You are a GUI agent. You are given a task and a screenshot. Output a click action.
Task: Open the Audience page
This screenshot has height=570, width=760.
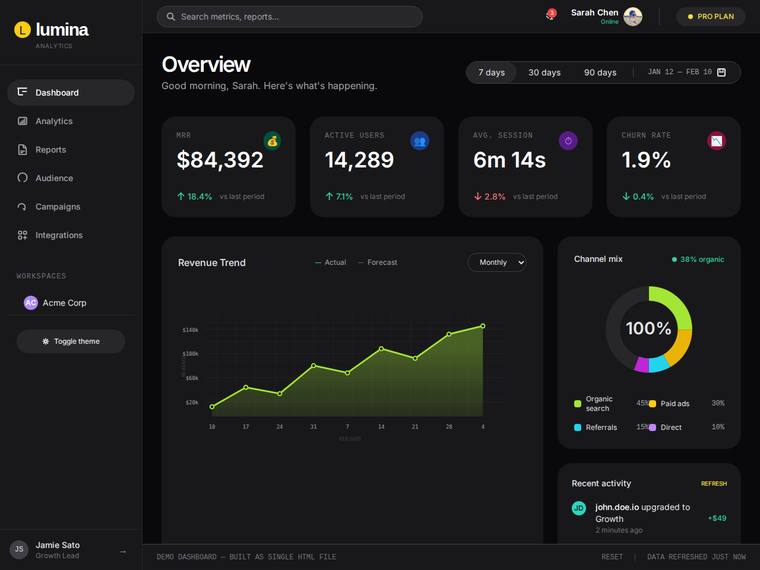click(x=71, y=178)
